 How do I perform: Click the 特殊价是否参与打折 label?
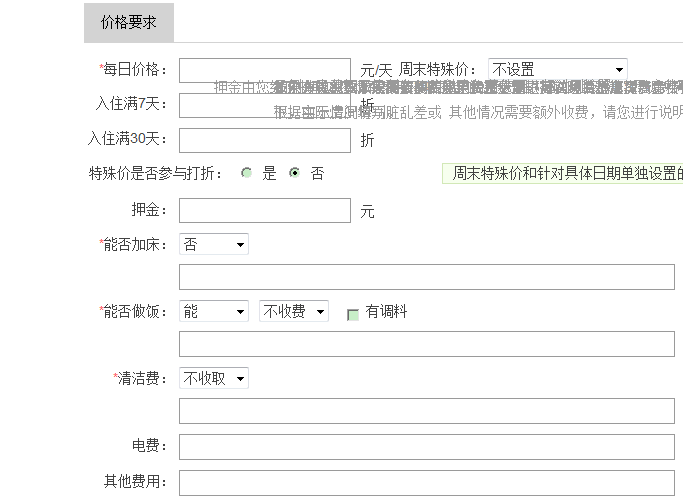click(156, 173)
